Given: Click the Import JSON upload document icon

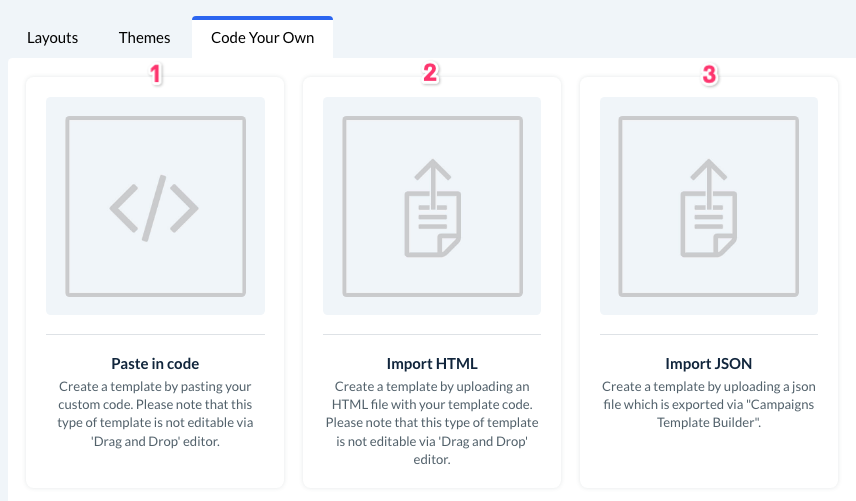Looking at the screenshot, I should pos(709,207).
